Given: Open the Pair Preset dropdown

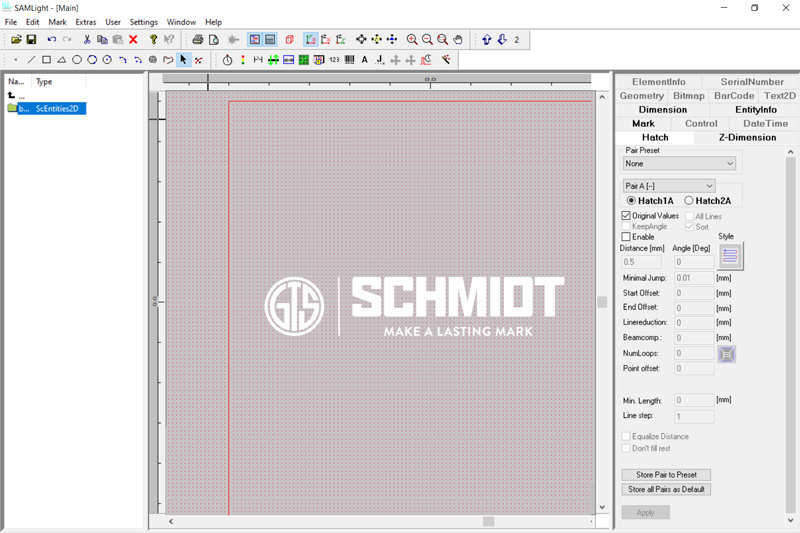Looking at the screenshot, I should point(680,164).
